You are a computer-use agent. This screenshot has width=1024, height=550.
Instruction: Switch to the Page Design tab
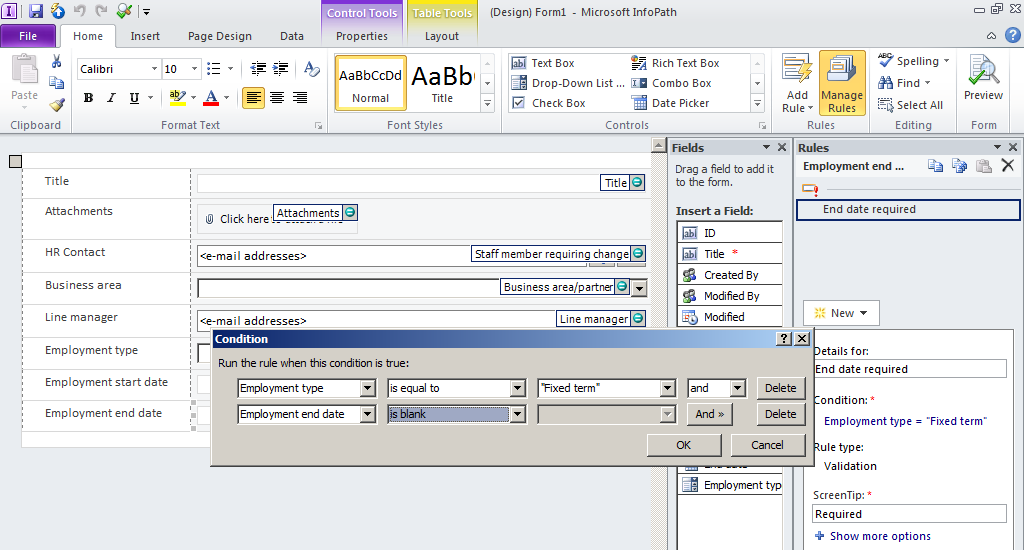point(219,36)
